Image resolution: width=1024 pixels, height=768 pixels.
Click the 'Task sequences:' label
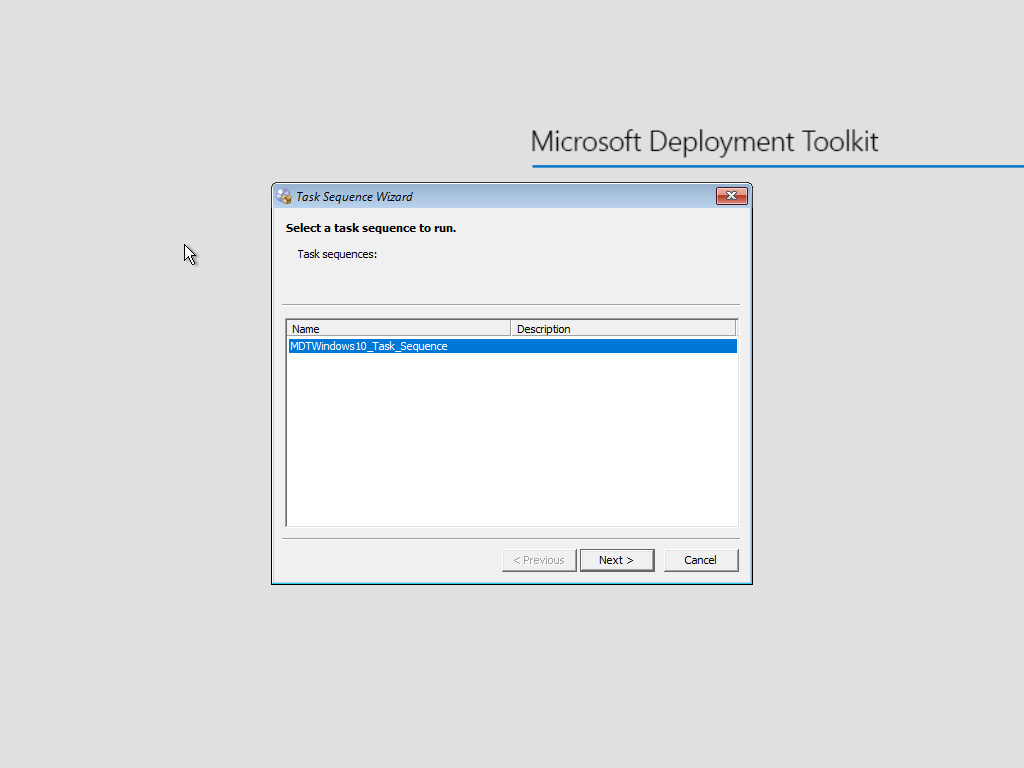click(x=337, y=254)
